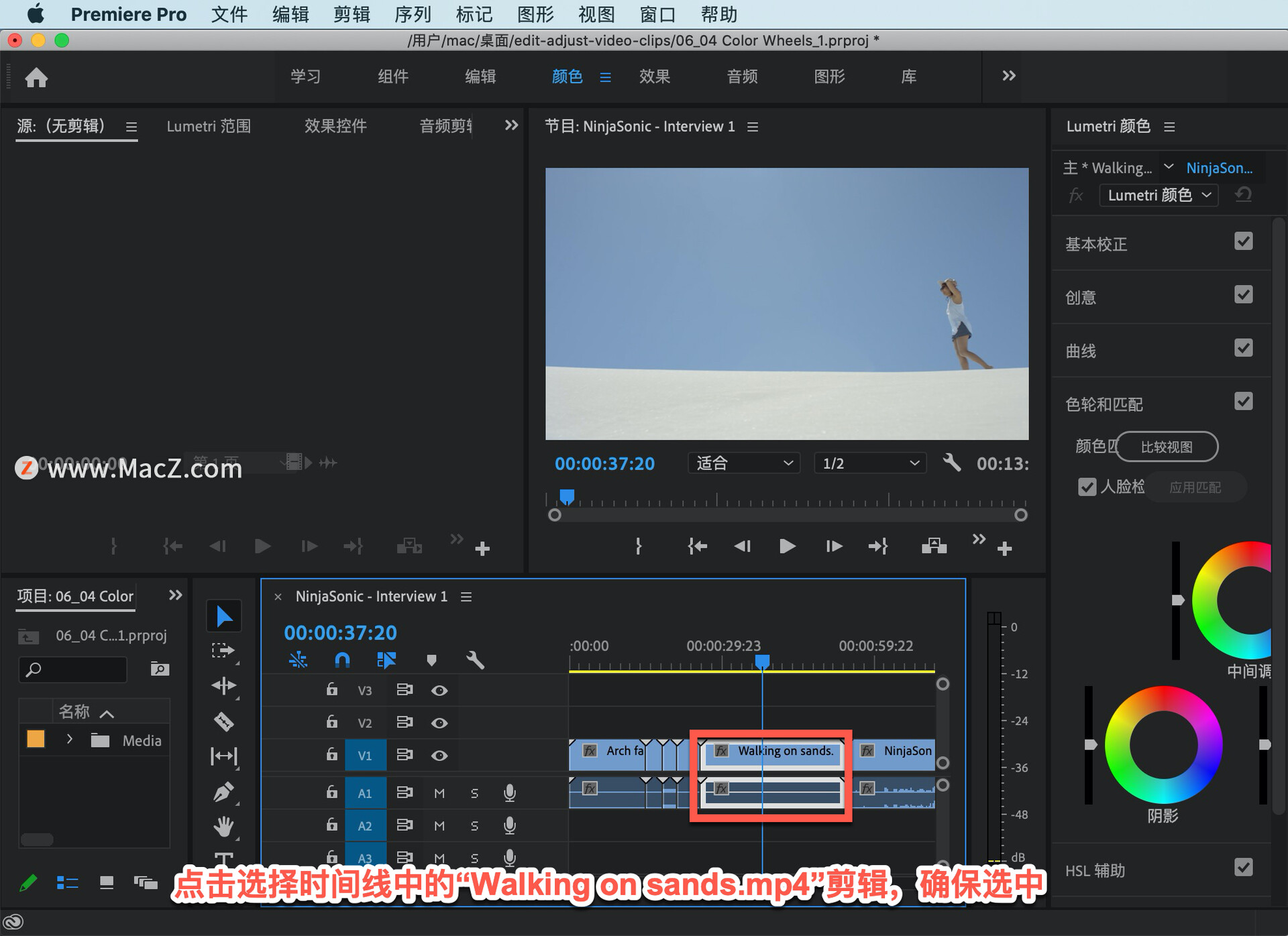1288x936 pixels.
Task: Toggle the 创意 section checkbox
Action: point(1243,294)
